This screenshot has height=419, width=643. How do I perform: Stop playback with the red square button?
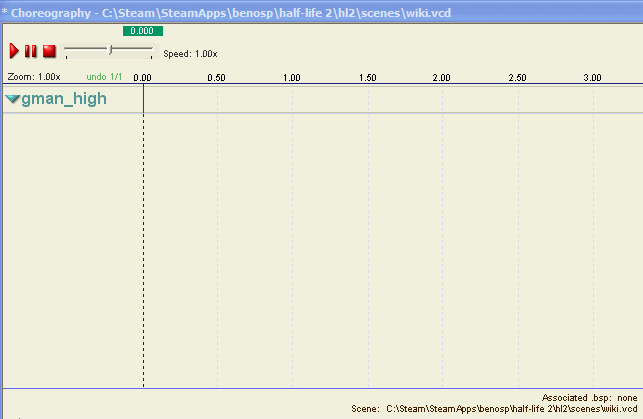[49, 51]
